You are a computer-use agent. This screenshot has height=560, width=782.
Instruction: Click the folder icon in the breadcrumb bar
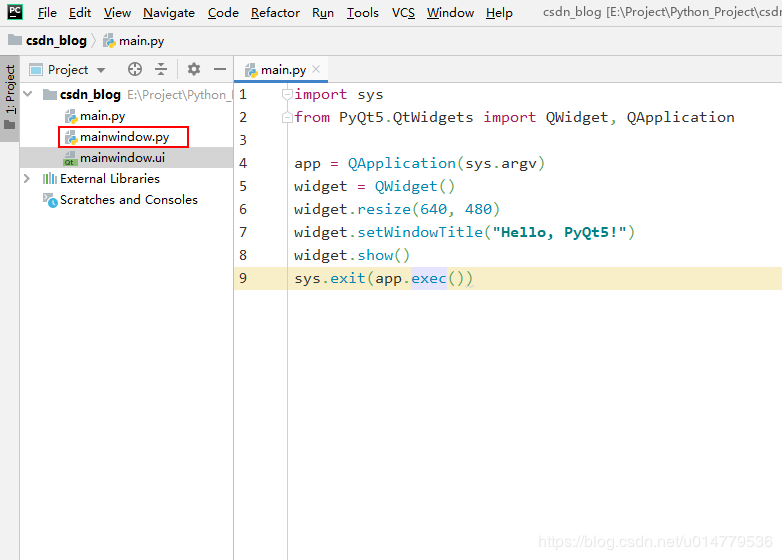point(14,39)
